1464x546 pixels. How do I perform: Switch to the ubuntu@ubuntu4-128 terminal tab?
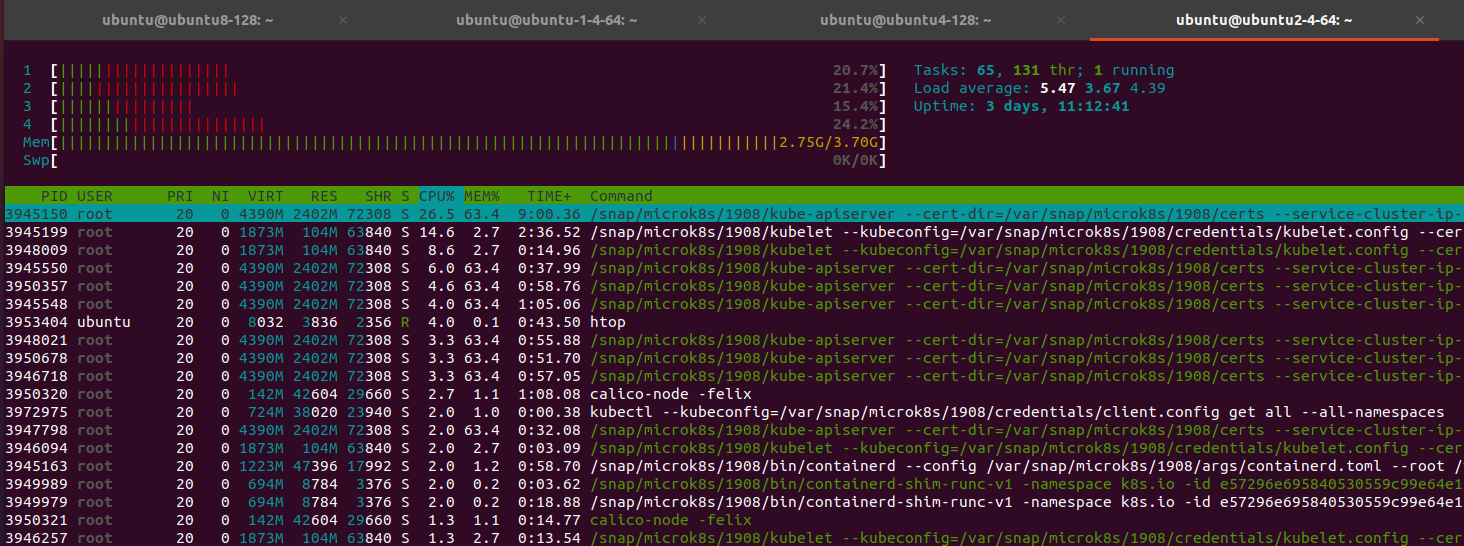point(906,20)
